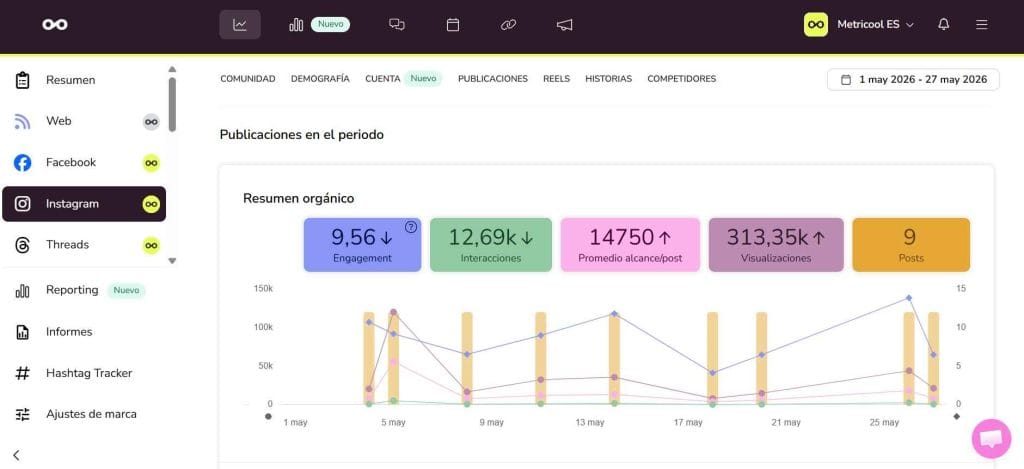The width and height of the screenshot is (1024, 469).
Task: Toggle the Posts metric card
Action: [x=911, y=245]
